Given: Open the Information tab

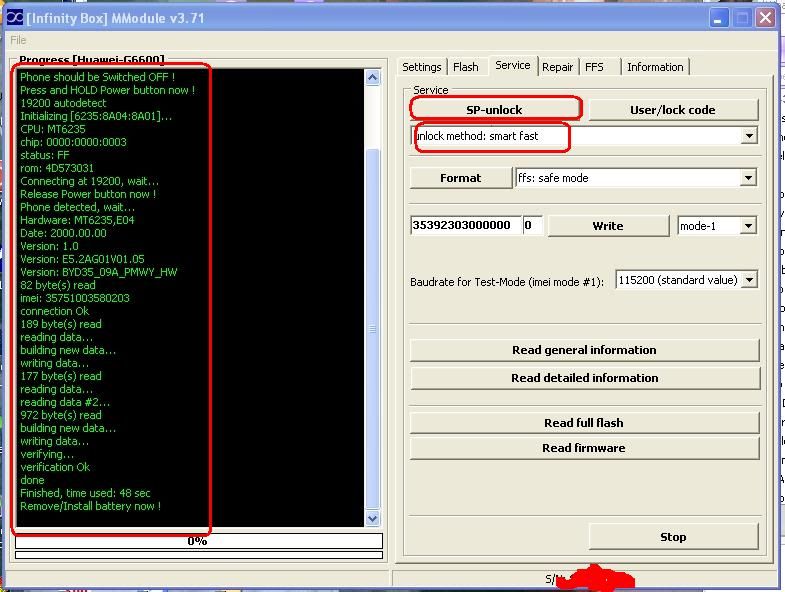Looking at the screenshot, I should [655, 67].
